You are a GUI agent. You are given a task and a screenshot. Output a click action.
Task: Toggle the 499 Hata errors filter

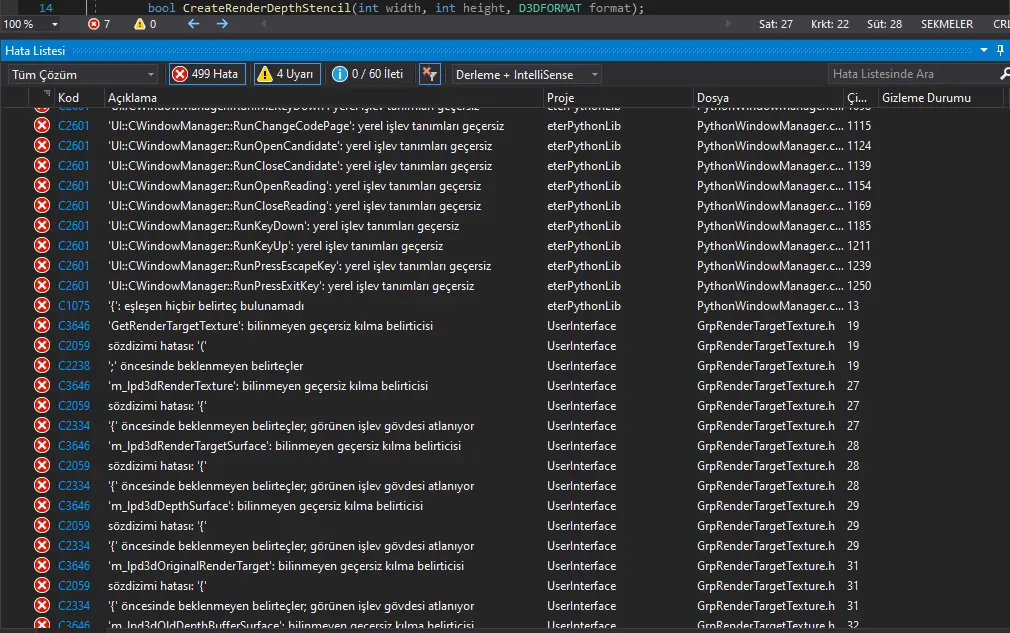click(x=207, y=74)
